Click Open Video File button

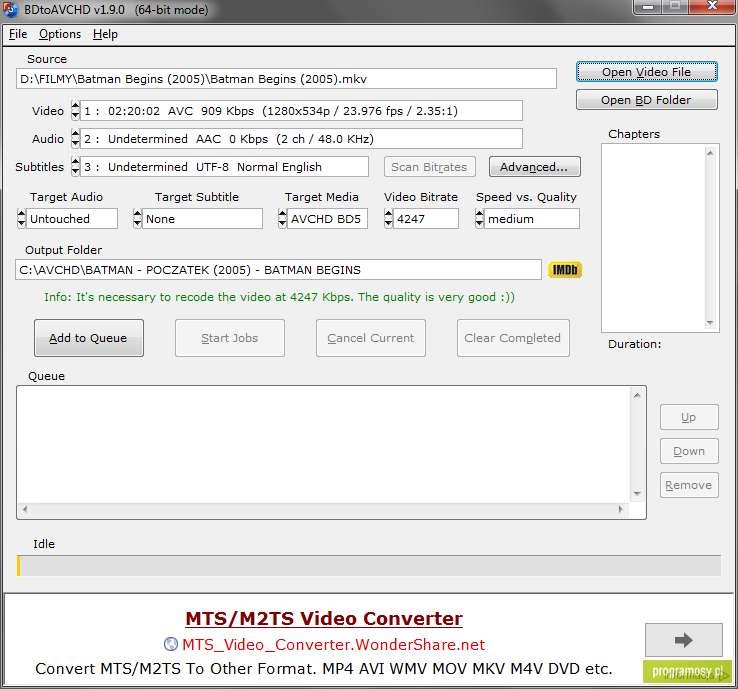[x=647, y=72]
